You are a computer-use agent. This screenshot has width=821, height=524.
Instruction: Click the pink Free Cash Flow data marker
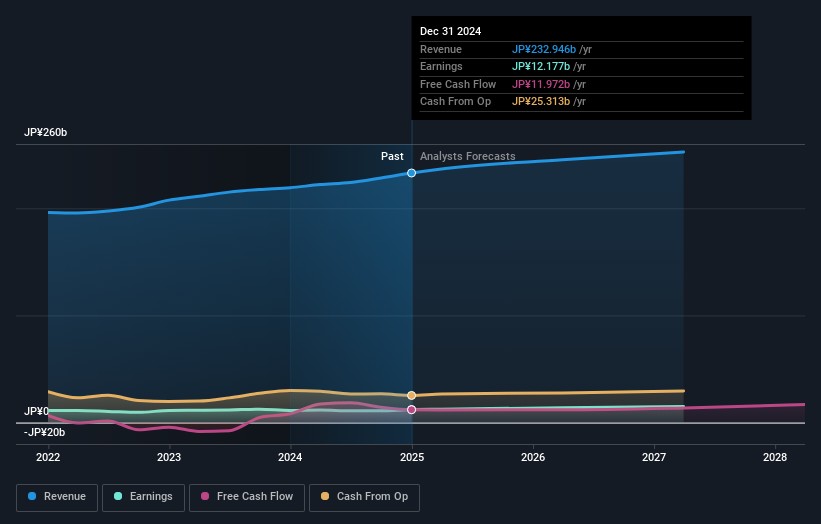411,409
